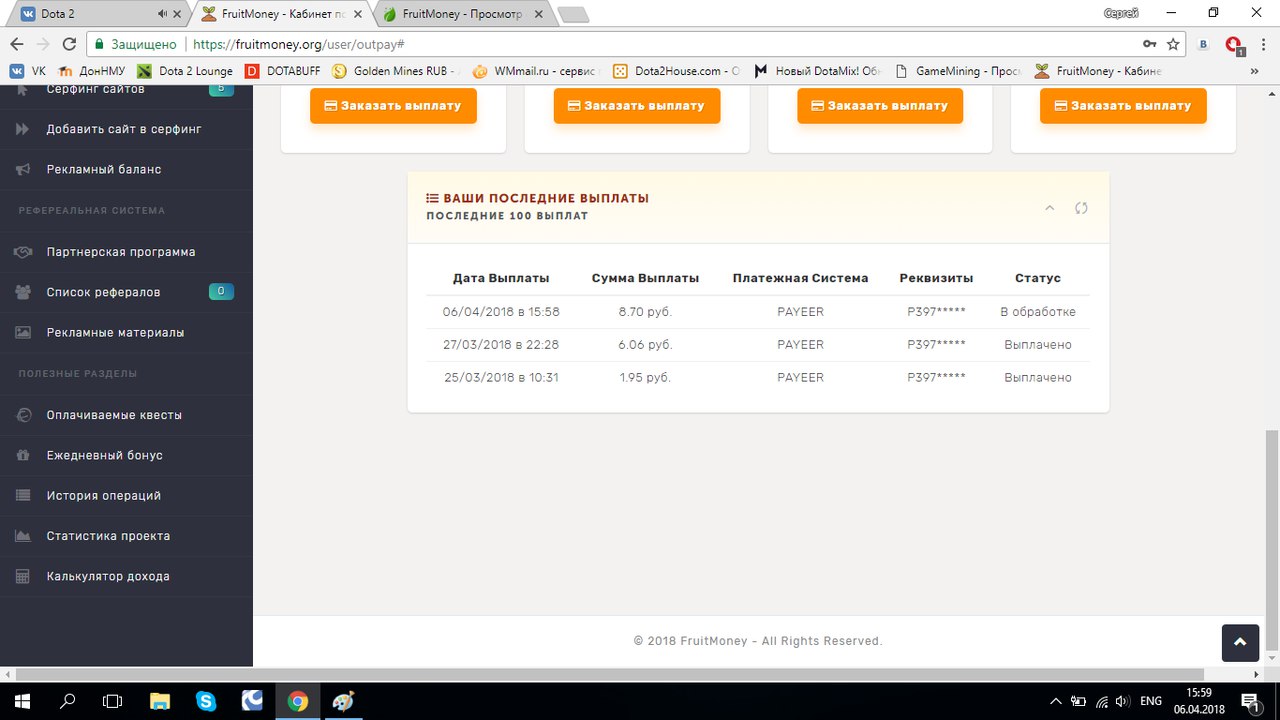This screenshot has width=1280, height=720.
Task: Open the Рекламный баланс menu item
Action: pos(126,169)
